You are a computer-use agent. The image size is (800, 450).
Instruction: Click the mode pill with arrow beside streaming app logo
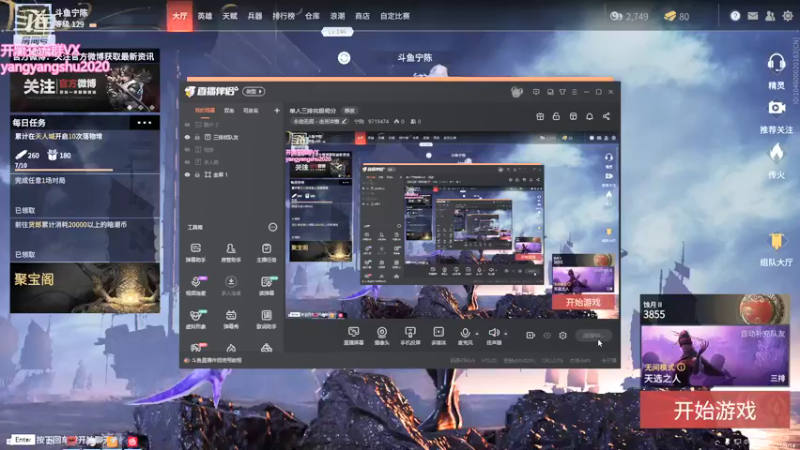point(254,92)
